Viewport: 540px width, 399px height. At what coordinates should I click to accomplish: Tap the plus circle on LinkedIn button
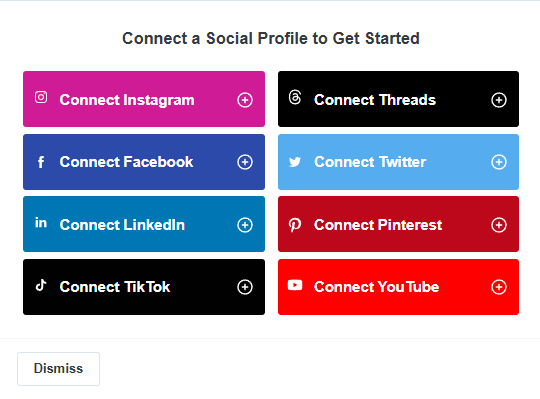245,225
